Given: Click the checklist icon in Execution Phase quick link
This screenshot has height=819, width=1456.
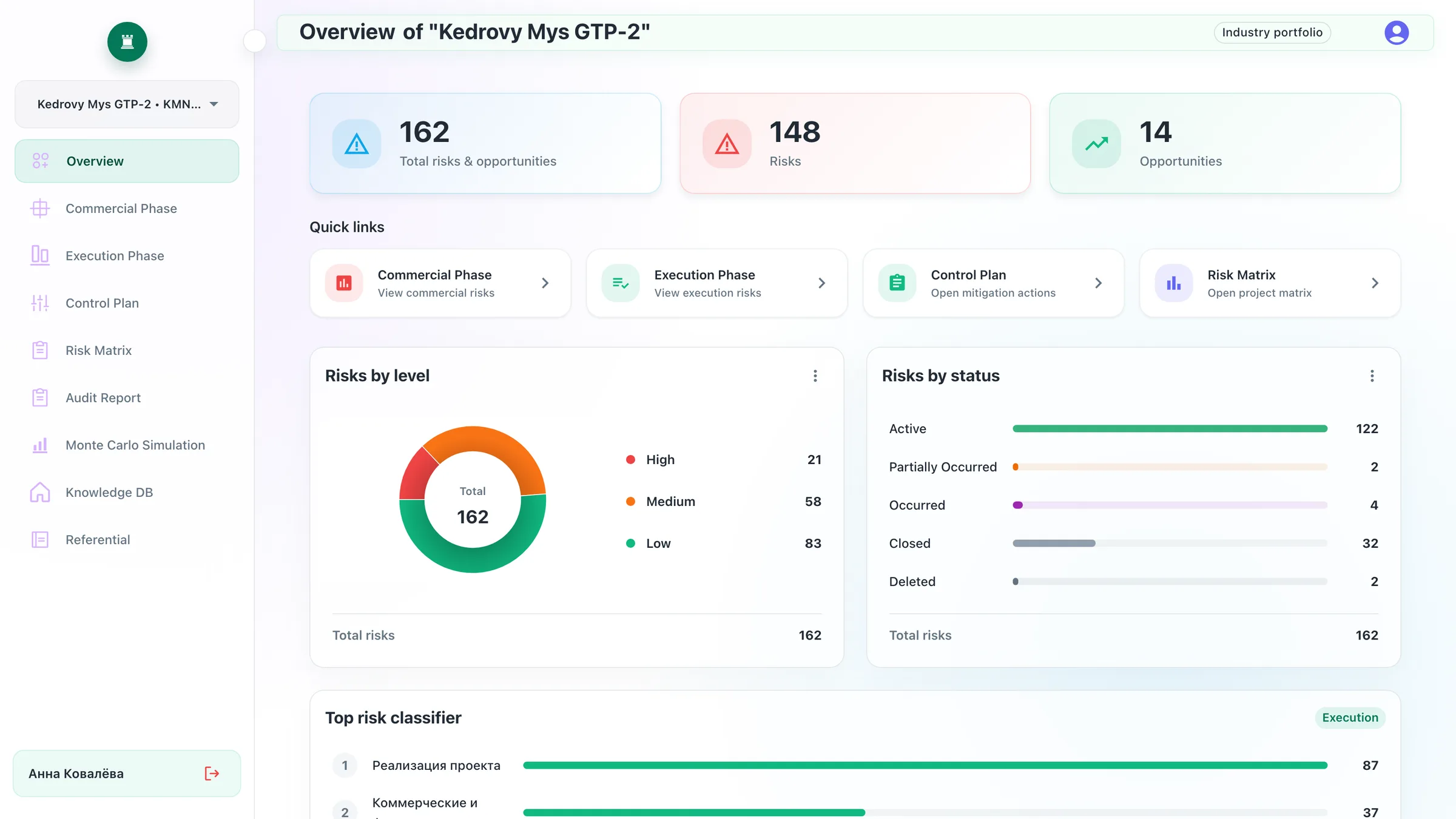Looking at the screenshot, I should coord(621,283).
